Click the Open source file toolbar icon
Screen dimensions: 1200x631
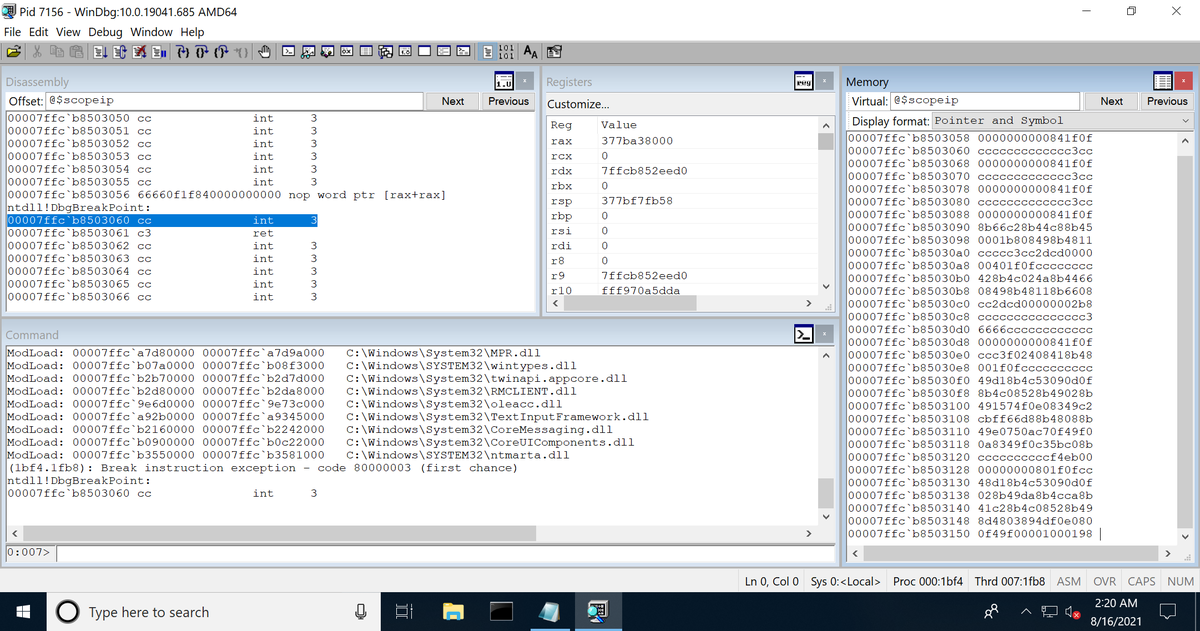tap(14, 51)
